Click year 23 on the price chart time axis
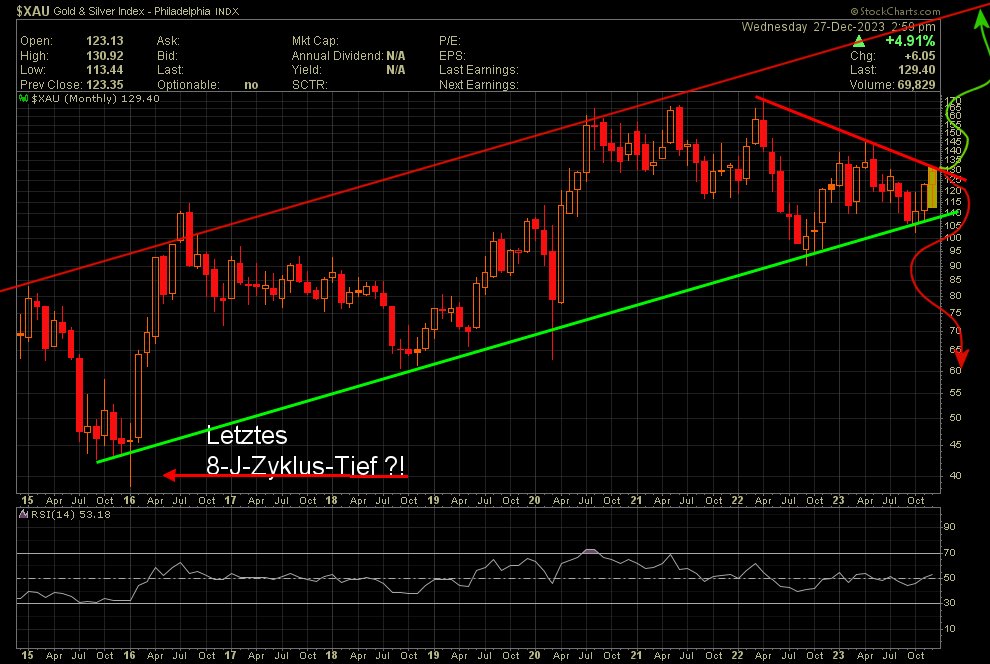The width and height of the screenshot is (990, 664). pyautogui.click(x=838, y=501)
